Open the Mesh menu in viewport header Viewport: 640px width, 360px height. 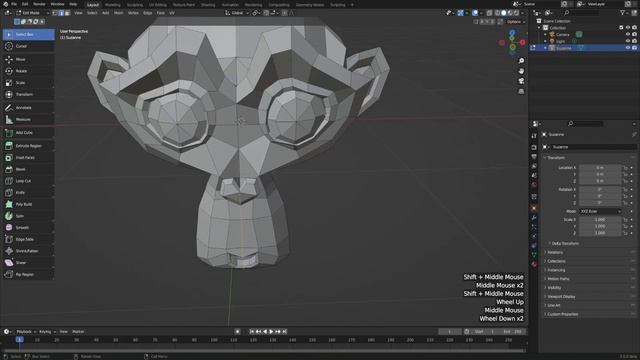[118, 13]
